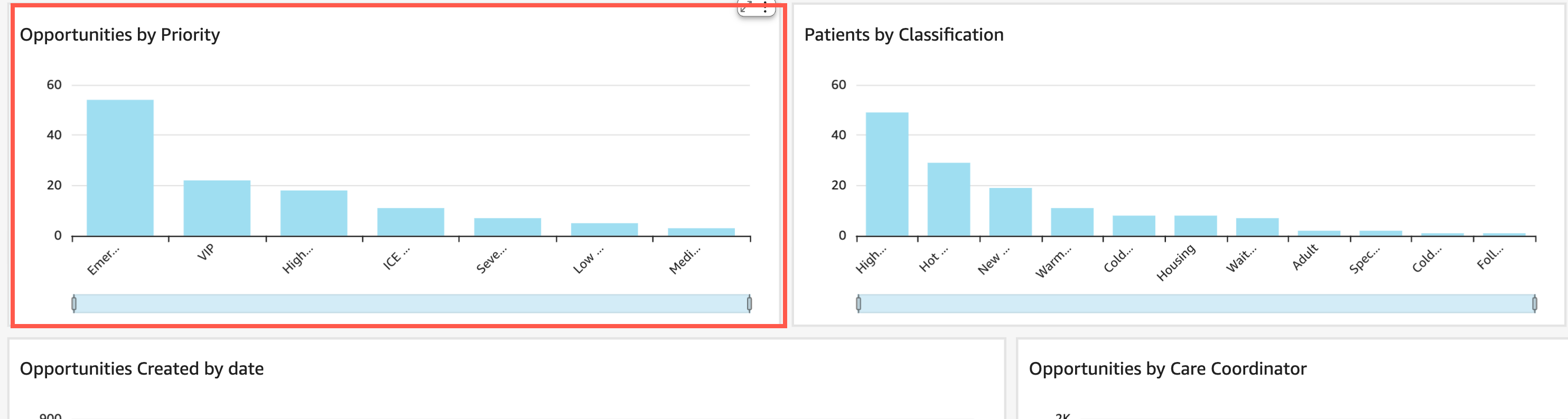The width and height of the screenshot is (1568, 419).
Task: Click right handle of Classification chart slider
Action: click(1535, 303)
